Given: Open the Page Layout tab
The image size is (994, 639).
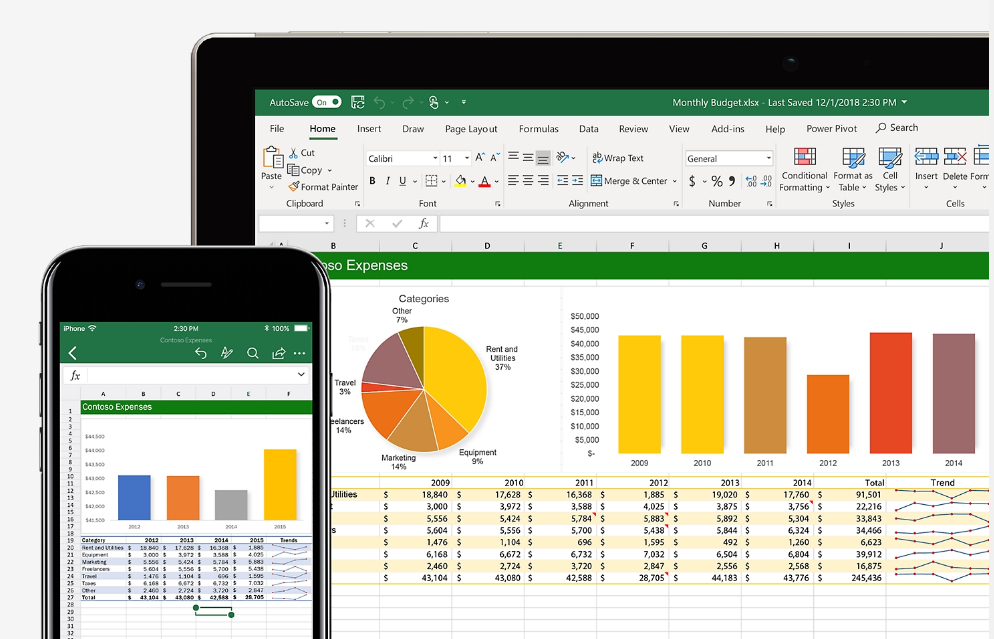Looking at the screenshot, I should [x=471, y=129].
